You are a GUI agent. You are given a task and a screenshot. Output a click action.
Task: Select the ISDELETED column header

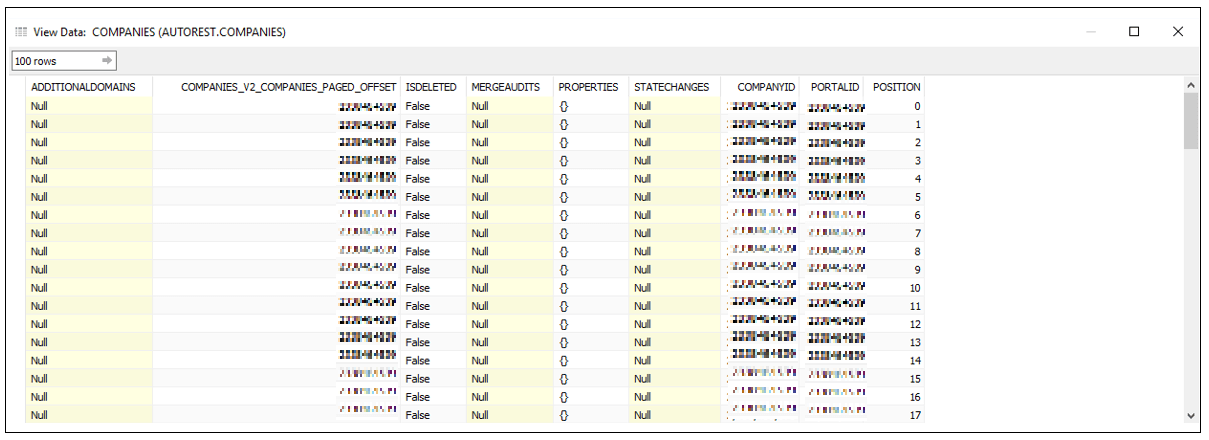coord(430,87)
